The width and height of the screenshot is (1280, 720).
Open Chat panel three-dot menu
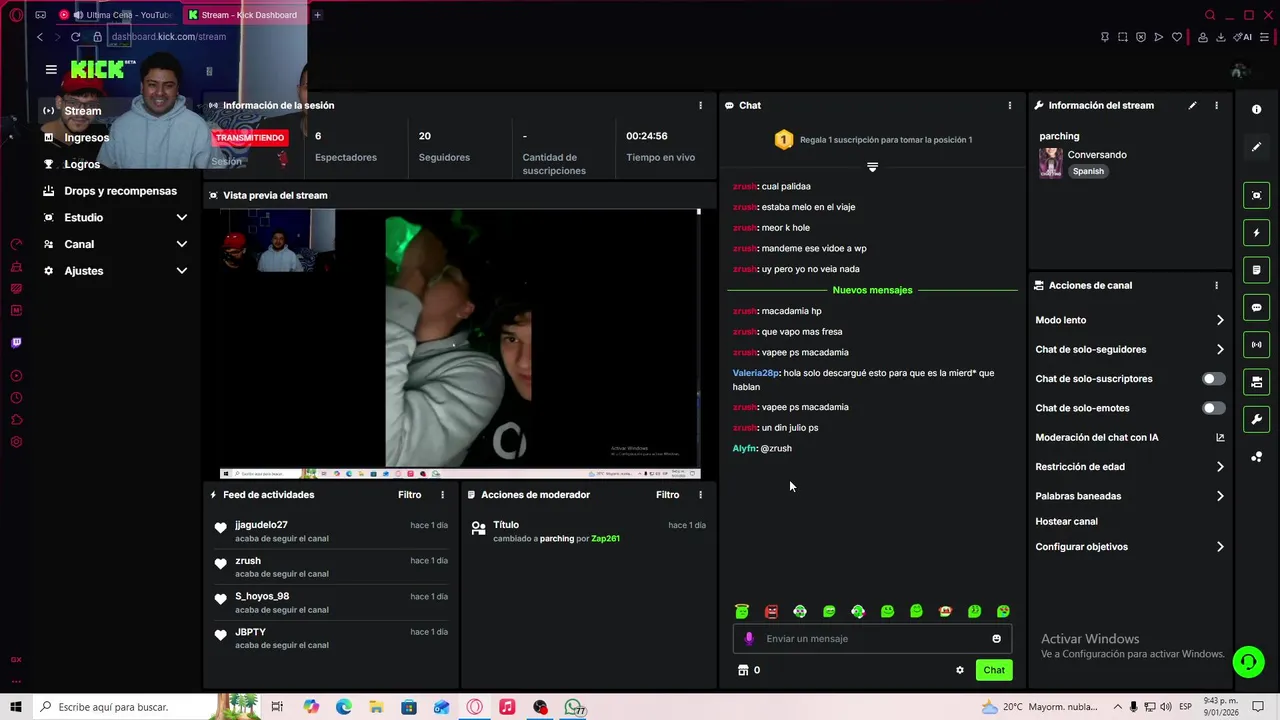(x=1009, y=105)
